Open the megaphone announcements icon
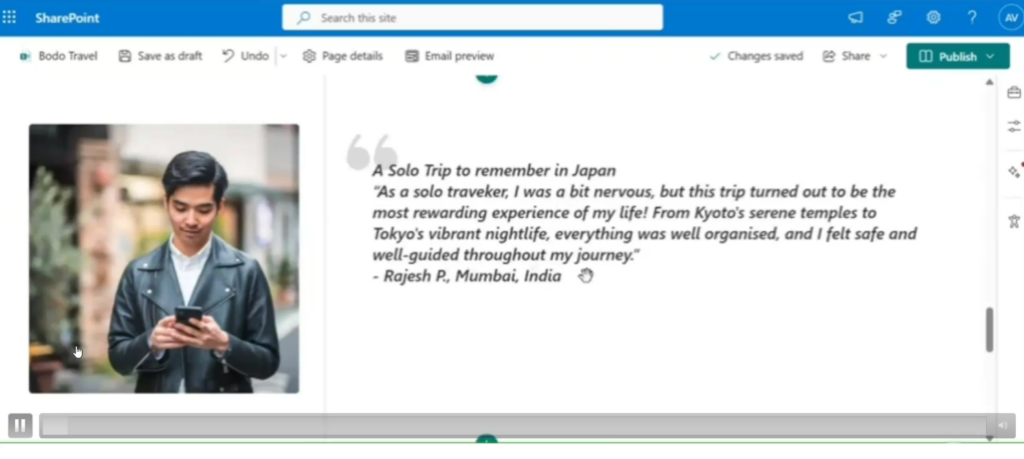1024x459 pixels. click(856, 18)
